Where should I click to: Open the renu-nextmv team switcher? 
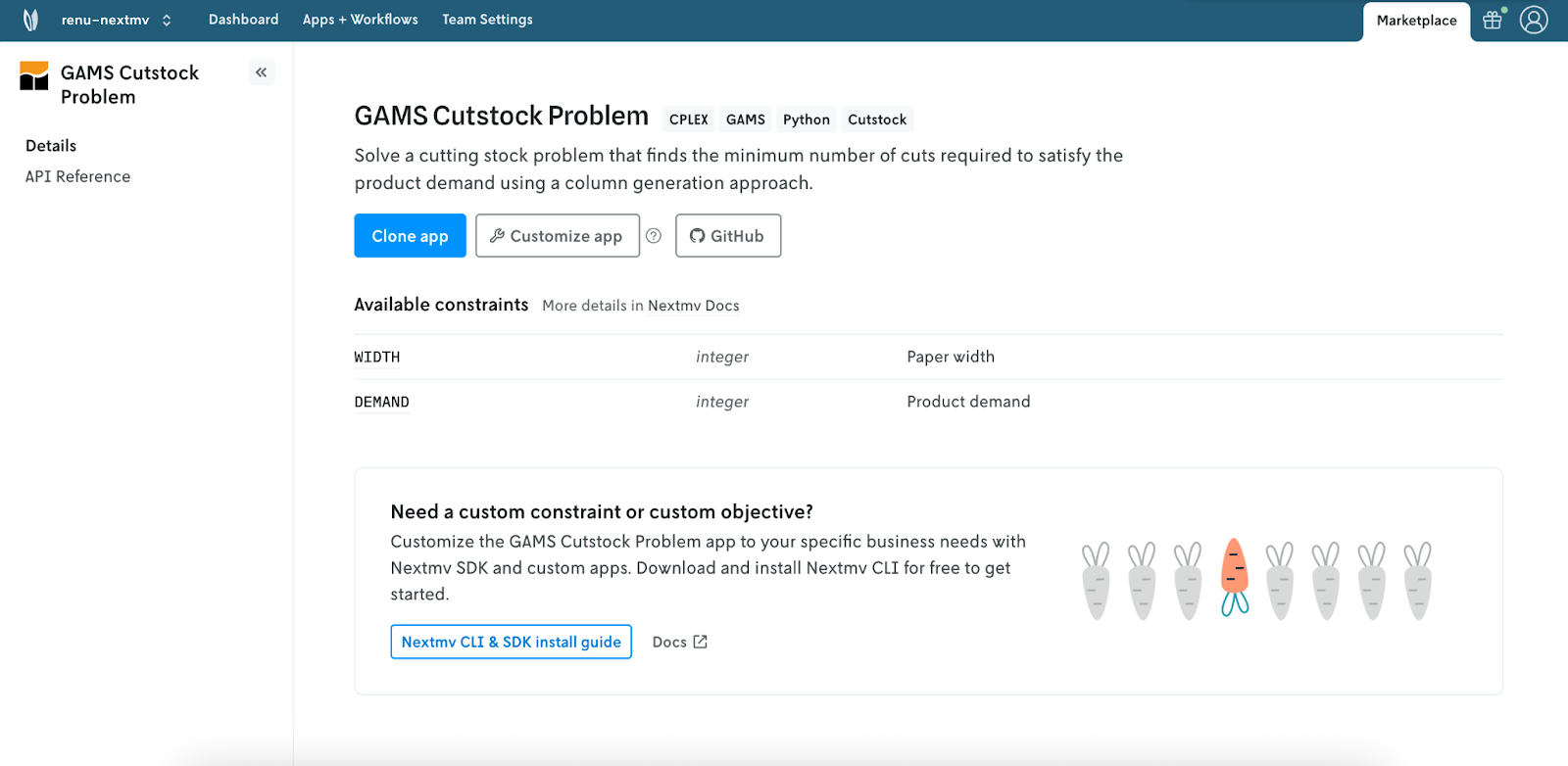(x=117, y=20)
